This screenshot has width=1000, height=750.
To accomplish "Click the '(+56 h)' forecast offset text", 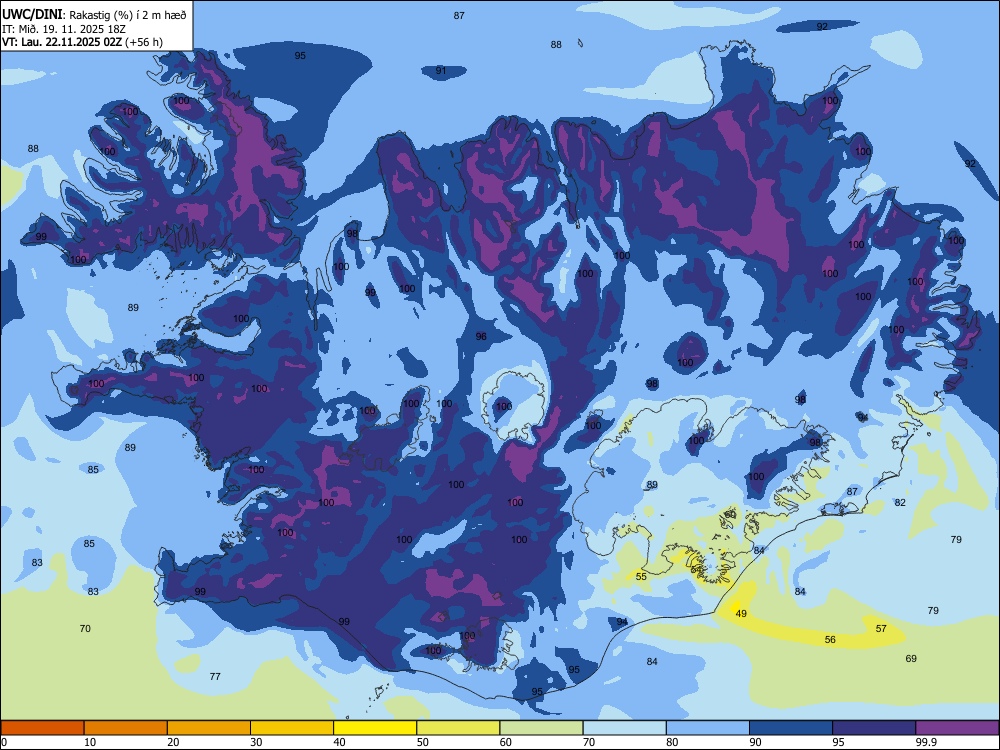I will coord(144,42).
